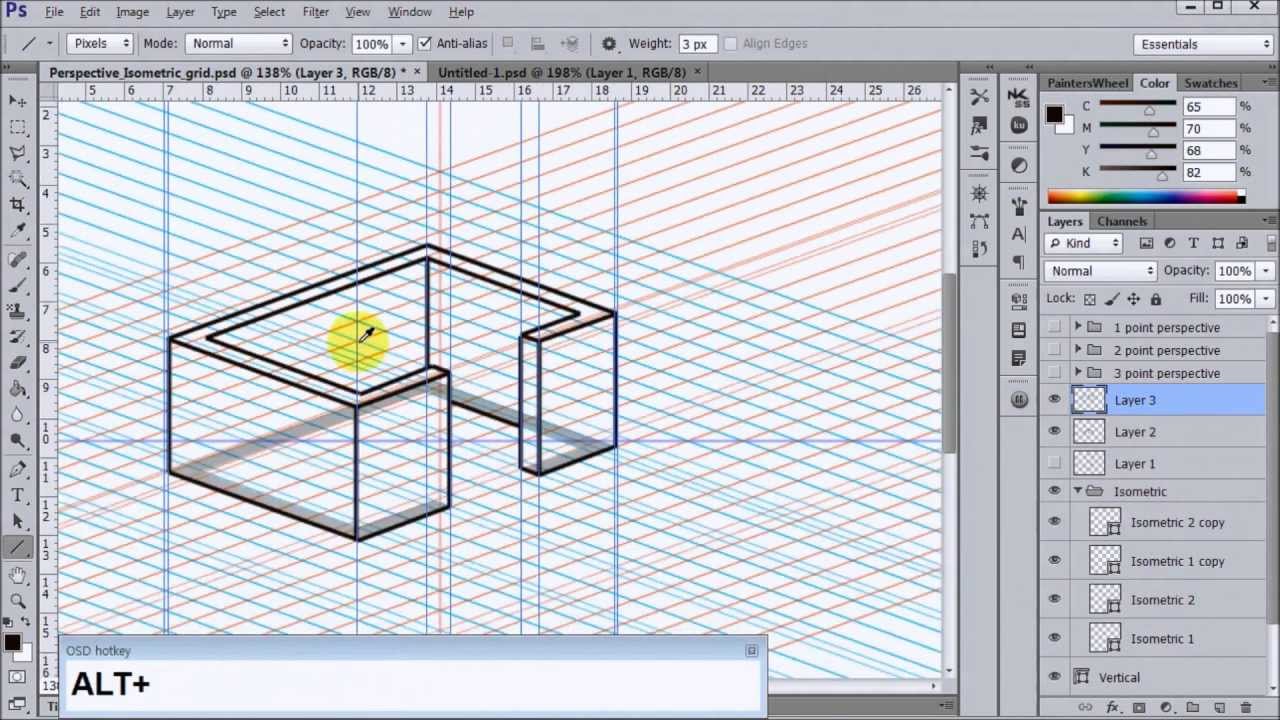Select the Paint Bucket tool
This screenshot has height=720, width=1280.
click(x=18, y=389)
